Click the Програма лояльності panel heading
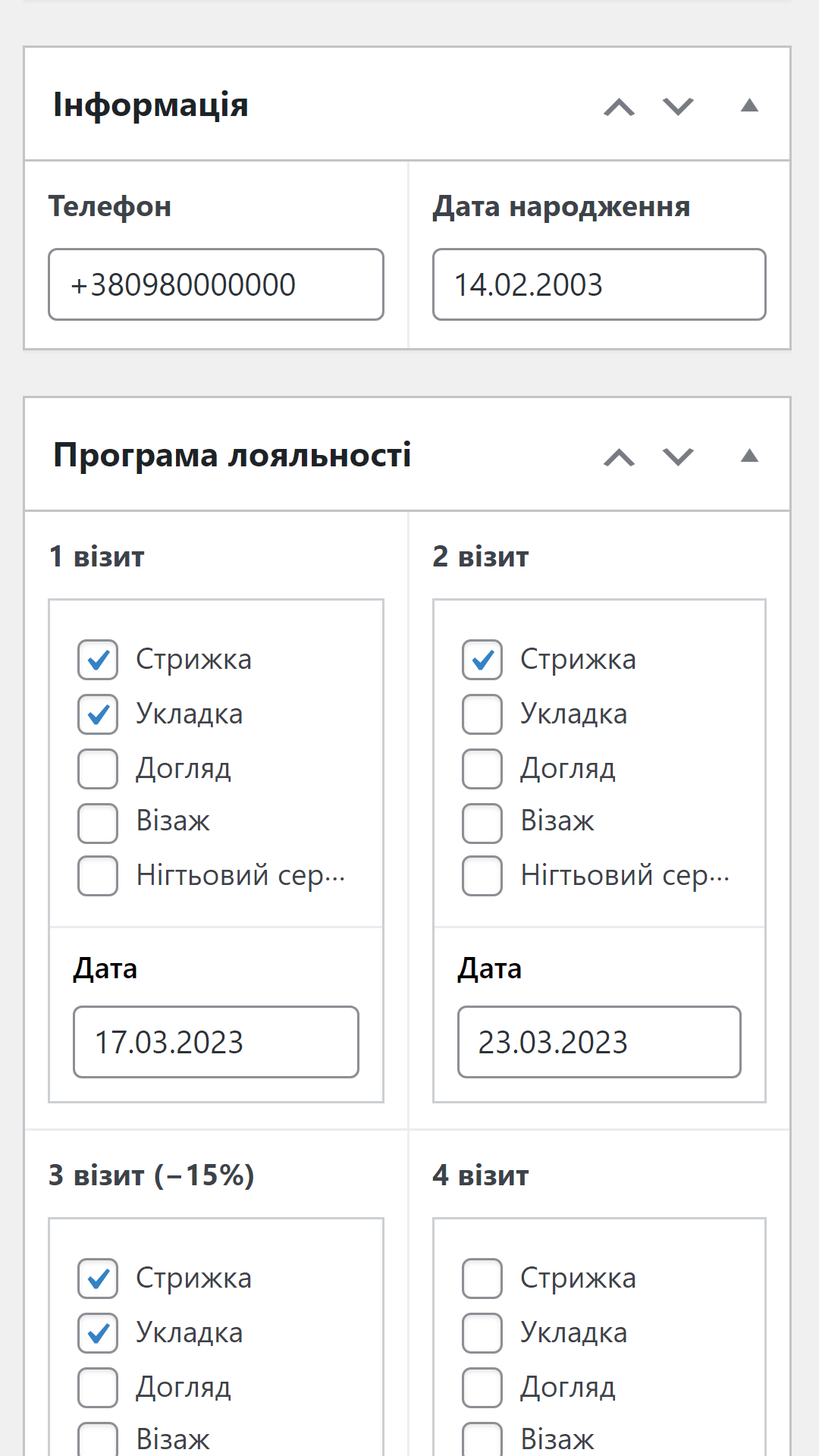819x1456 pixels. click(x=232, y=456)
